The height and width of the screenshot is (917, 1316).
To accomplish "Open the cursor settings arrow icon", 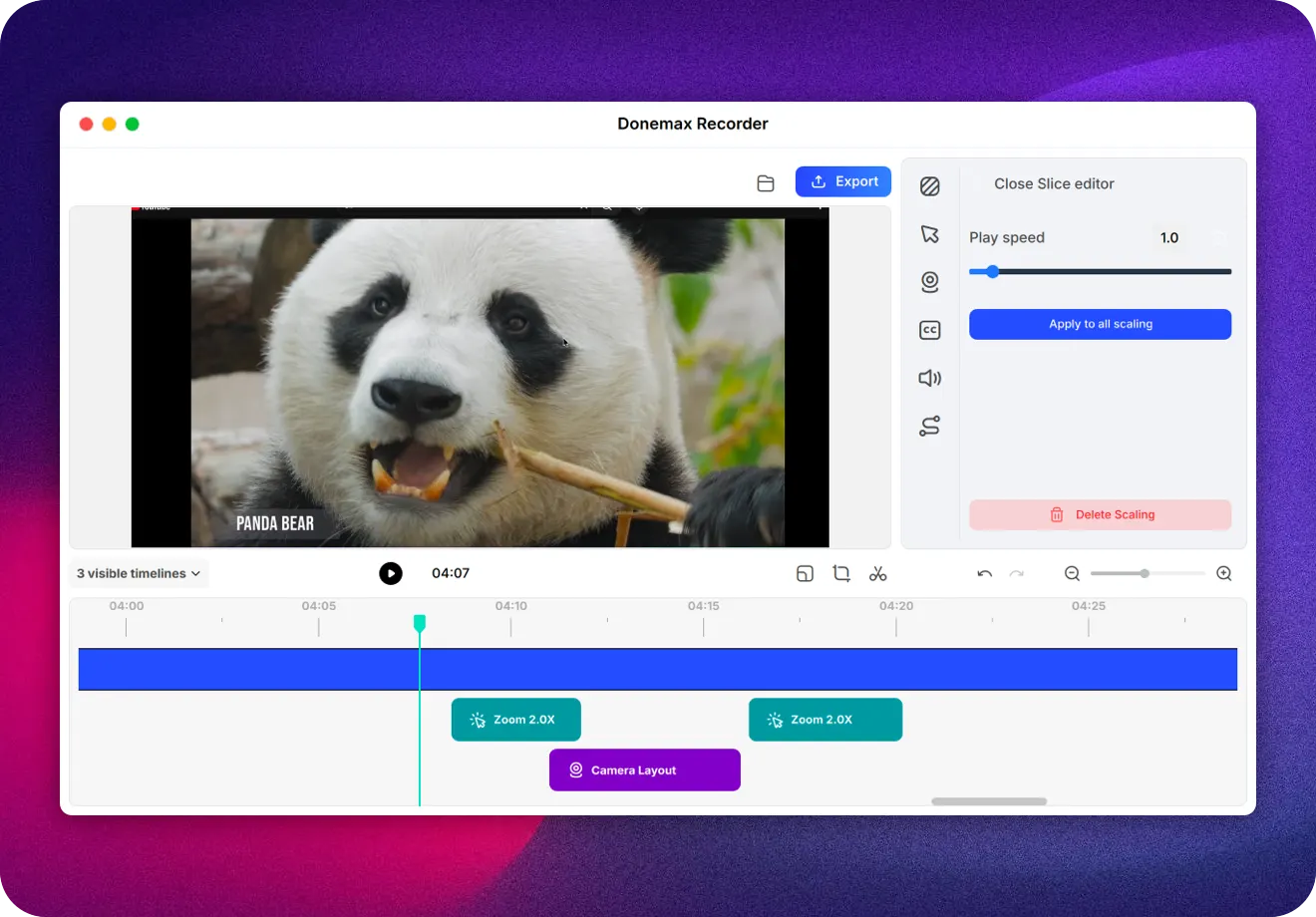I will [x=930, y=234].
